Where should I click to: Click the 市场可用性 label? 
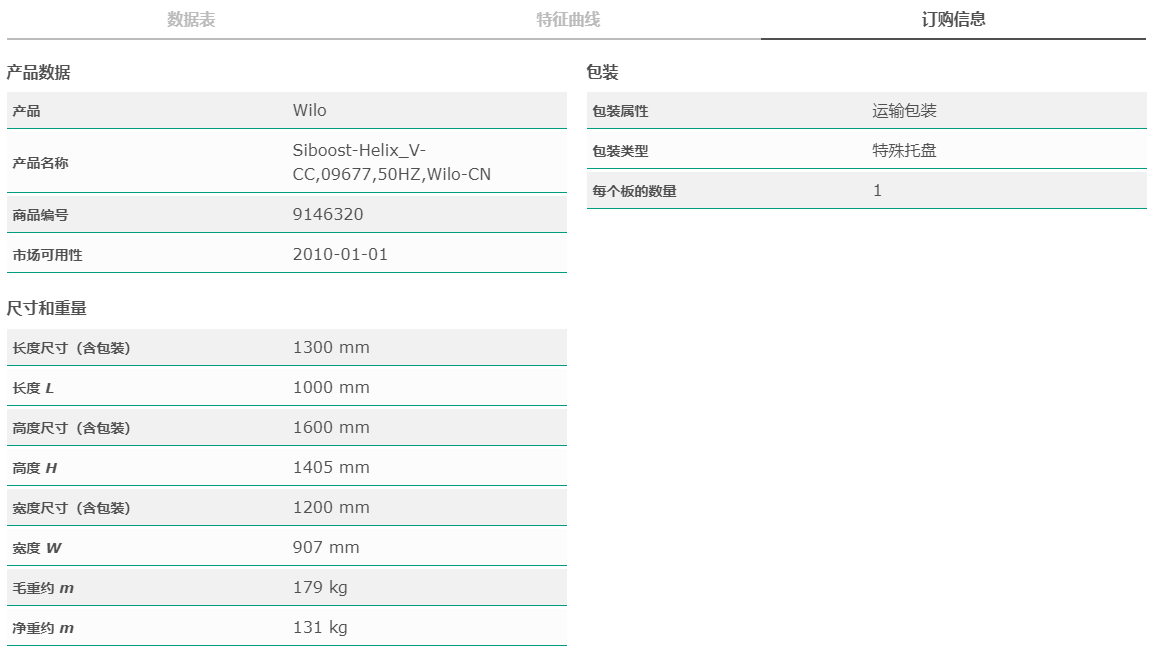click(x=48, y=255)
